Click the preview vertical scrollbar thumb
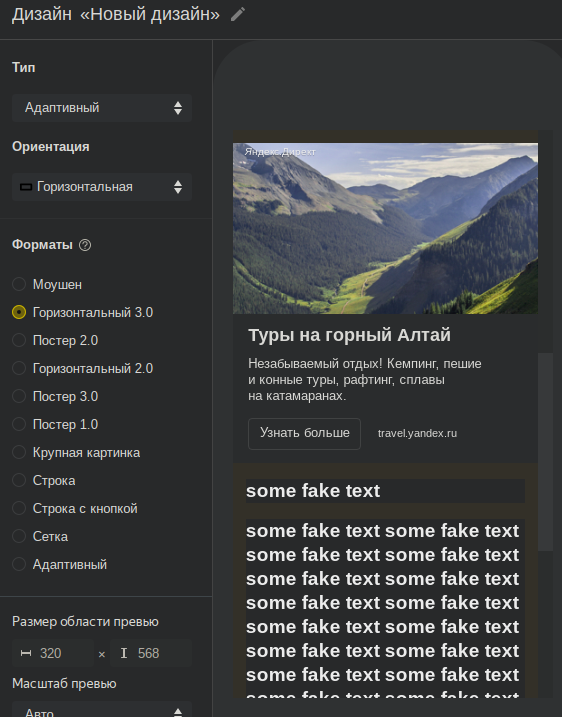 coord(545,452)
